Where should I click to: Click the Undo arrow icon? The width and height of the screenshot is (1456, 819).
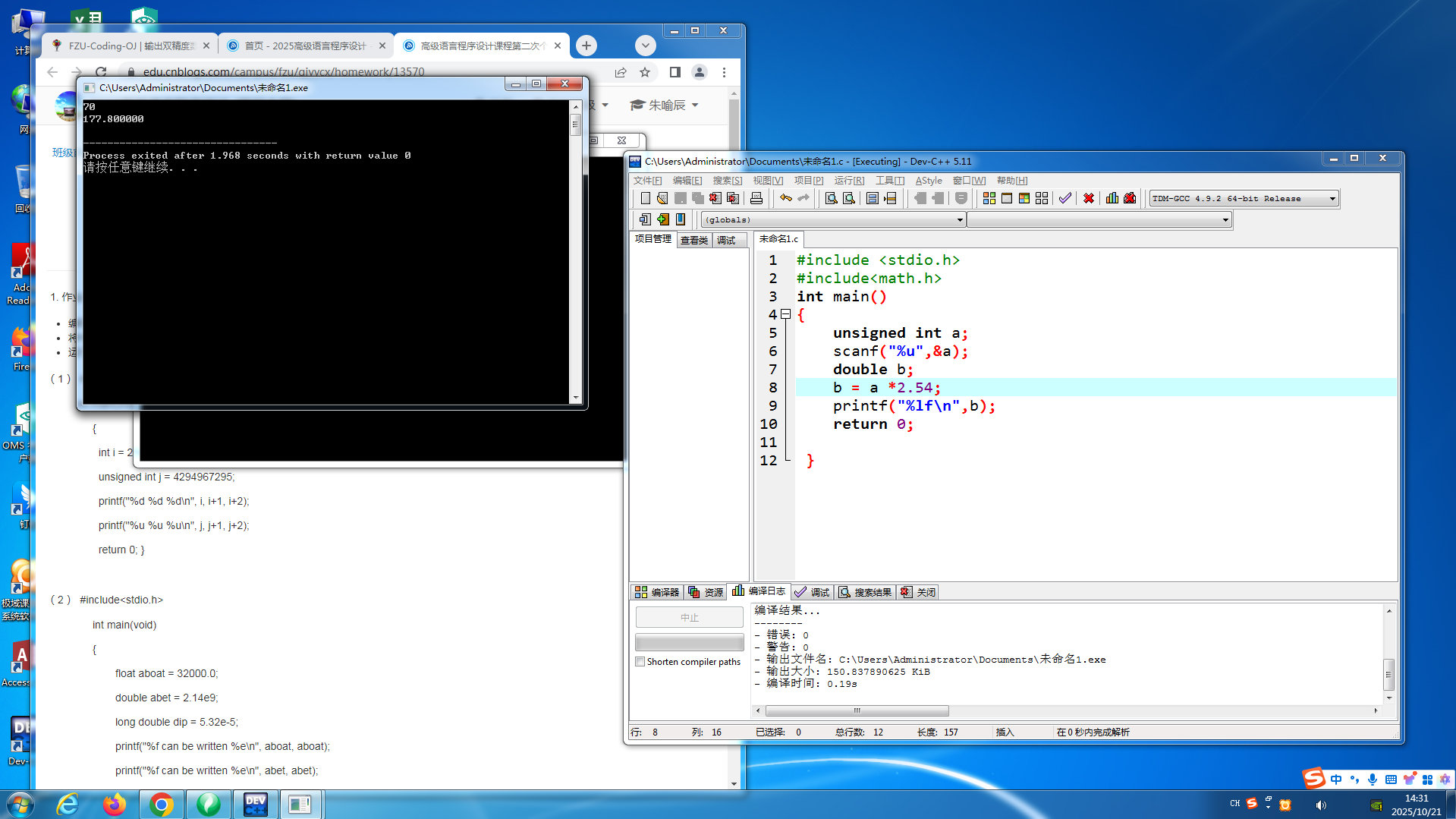tap(786, 198)
